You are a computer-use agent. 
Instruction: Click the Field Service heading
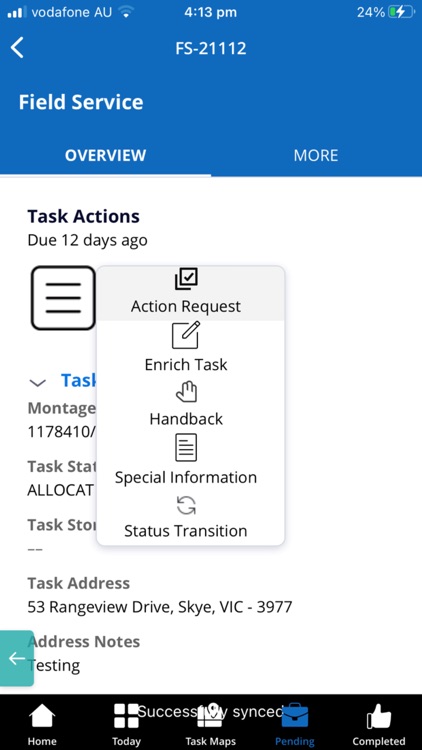(81, 102)
